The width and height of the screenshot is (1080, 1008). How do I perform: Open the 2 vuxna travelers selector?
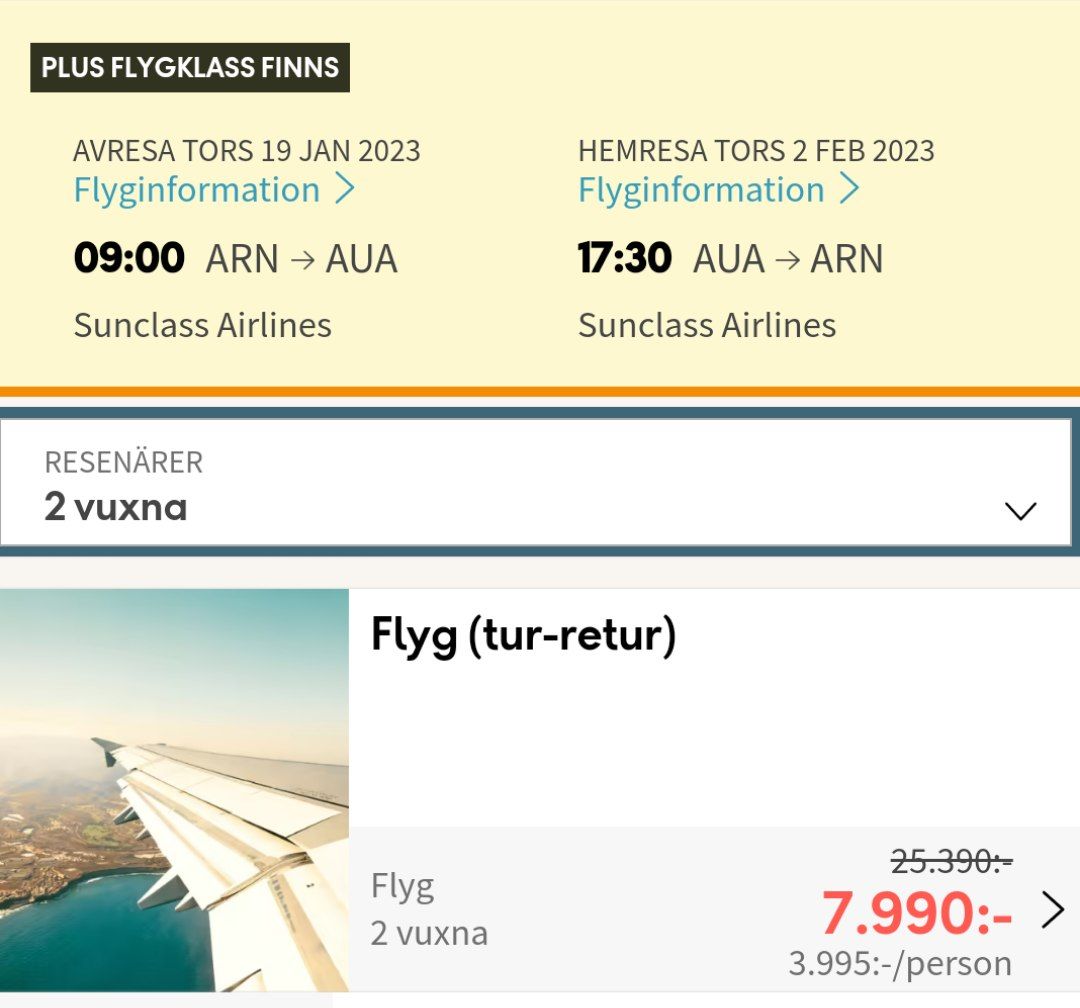pos(535,482)
